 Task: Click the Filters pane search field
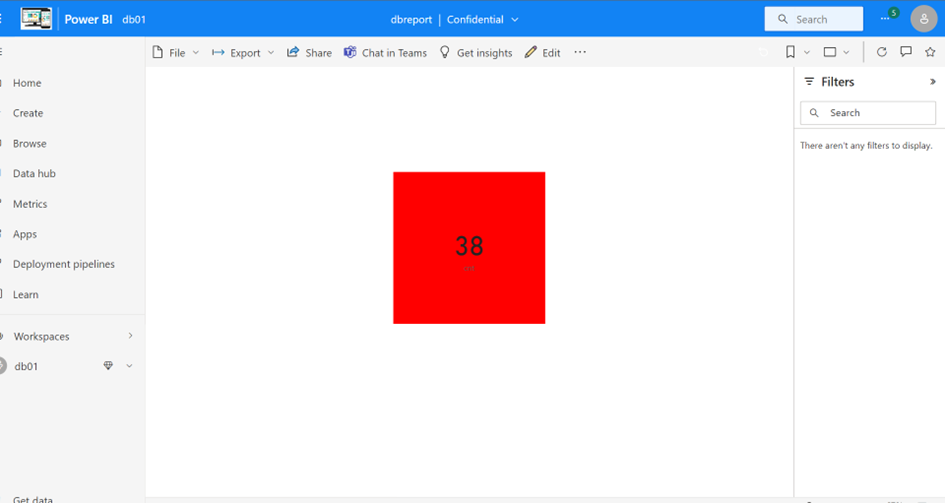tap(868, 113)
